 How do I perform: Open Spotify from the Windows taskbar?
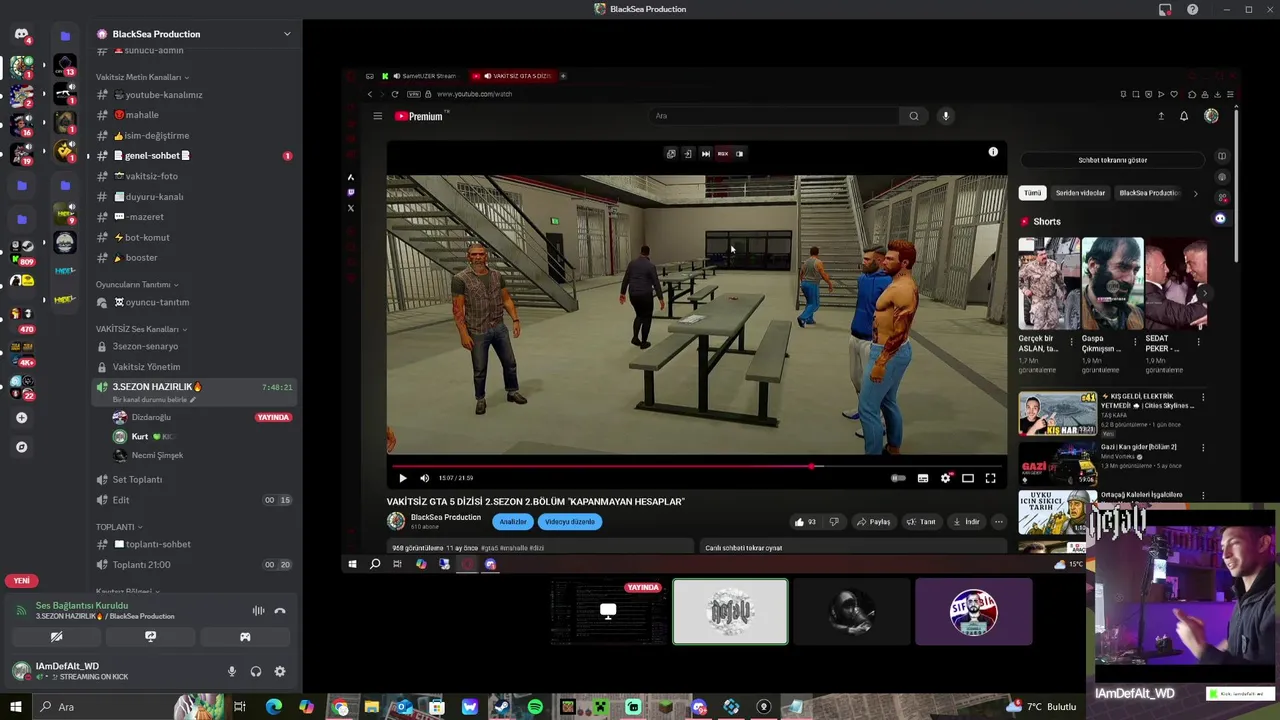point(535,707)
